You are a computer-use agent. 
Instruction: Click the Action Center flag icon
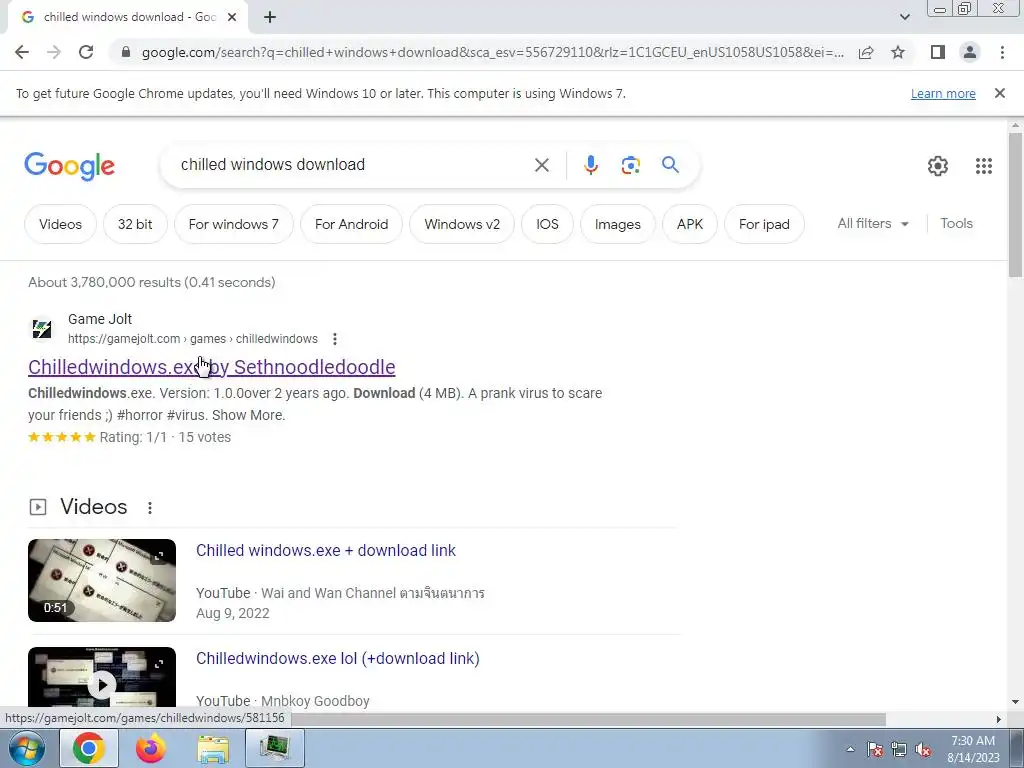(875, 750)
